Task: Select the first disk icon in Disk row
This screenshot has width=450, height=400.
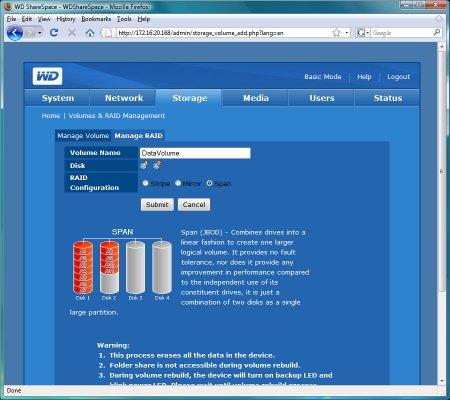Action: tap(144, 165)
